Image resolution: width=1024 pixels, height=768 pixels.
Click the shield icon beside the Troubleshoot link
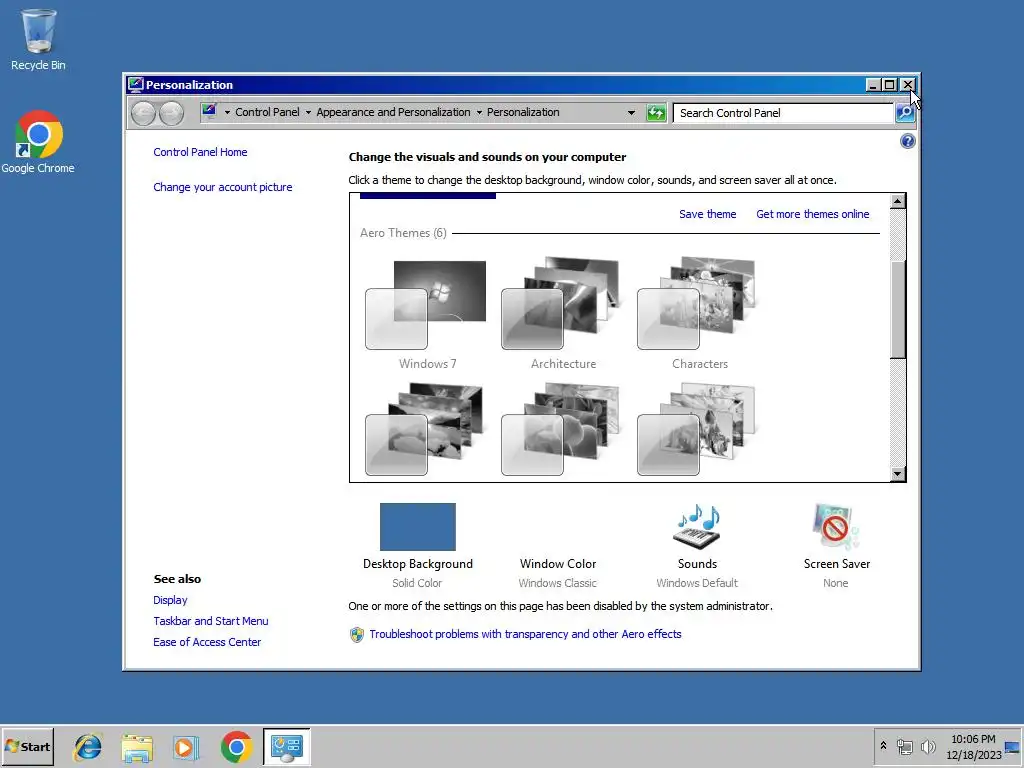(357, 634)
